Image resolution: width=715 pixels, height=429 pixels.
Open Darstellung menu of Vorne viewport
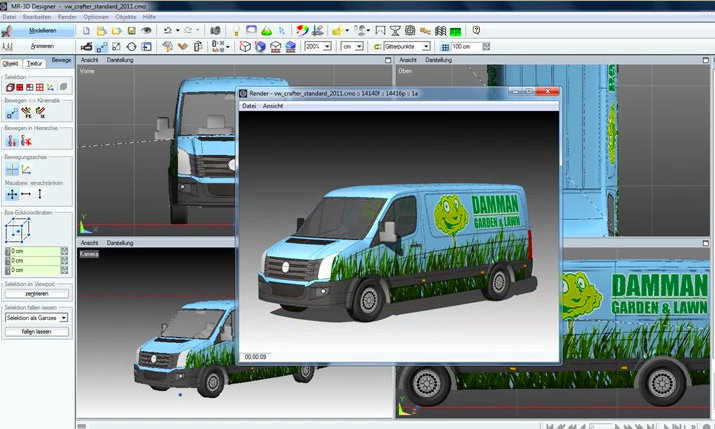[x=120, y=60]
